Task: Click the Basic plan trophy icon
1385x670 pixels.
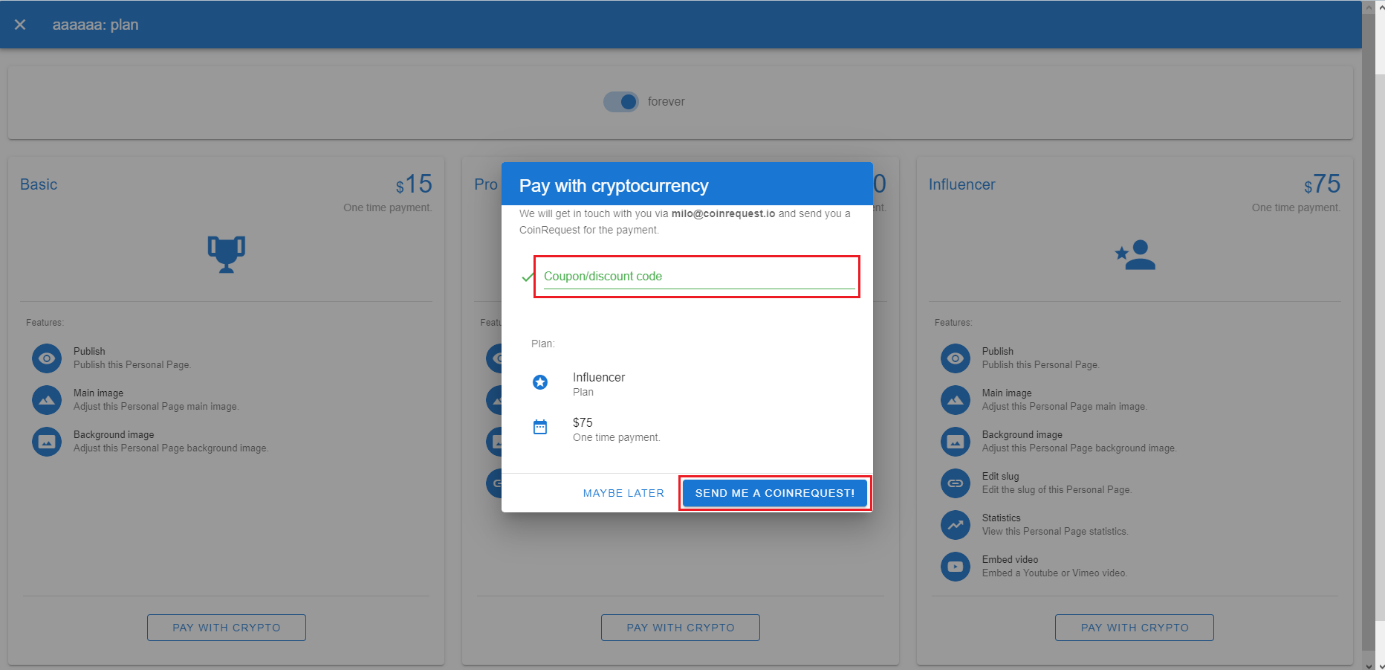Action: [226, 254]
